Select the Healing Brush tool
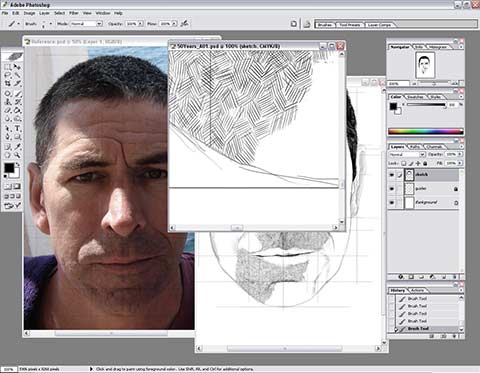The image size is (480, 373). click(8, 94)
